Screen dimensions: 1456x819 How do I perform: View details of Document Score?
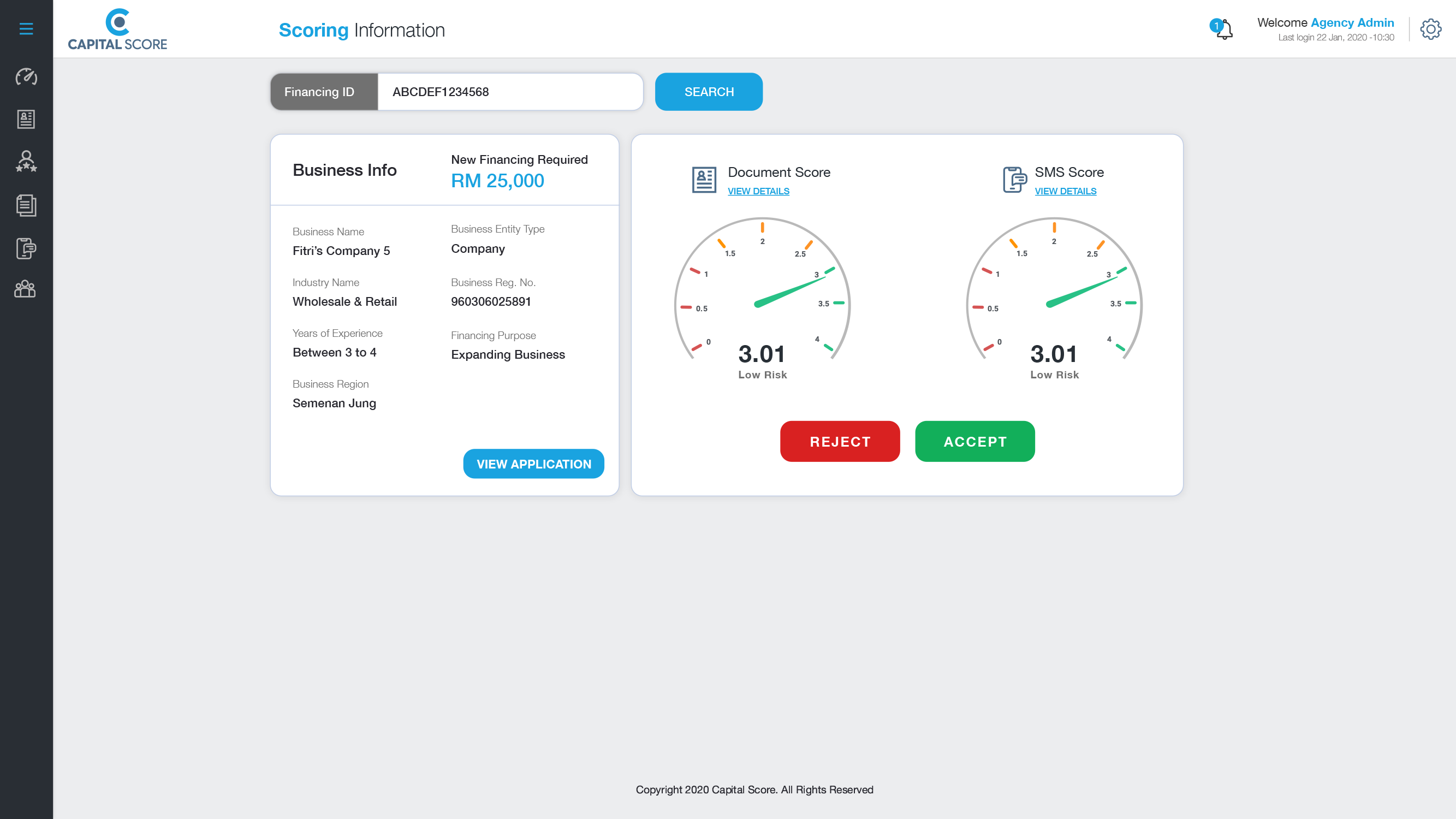coord(758,191)
